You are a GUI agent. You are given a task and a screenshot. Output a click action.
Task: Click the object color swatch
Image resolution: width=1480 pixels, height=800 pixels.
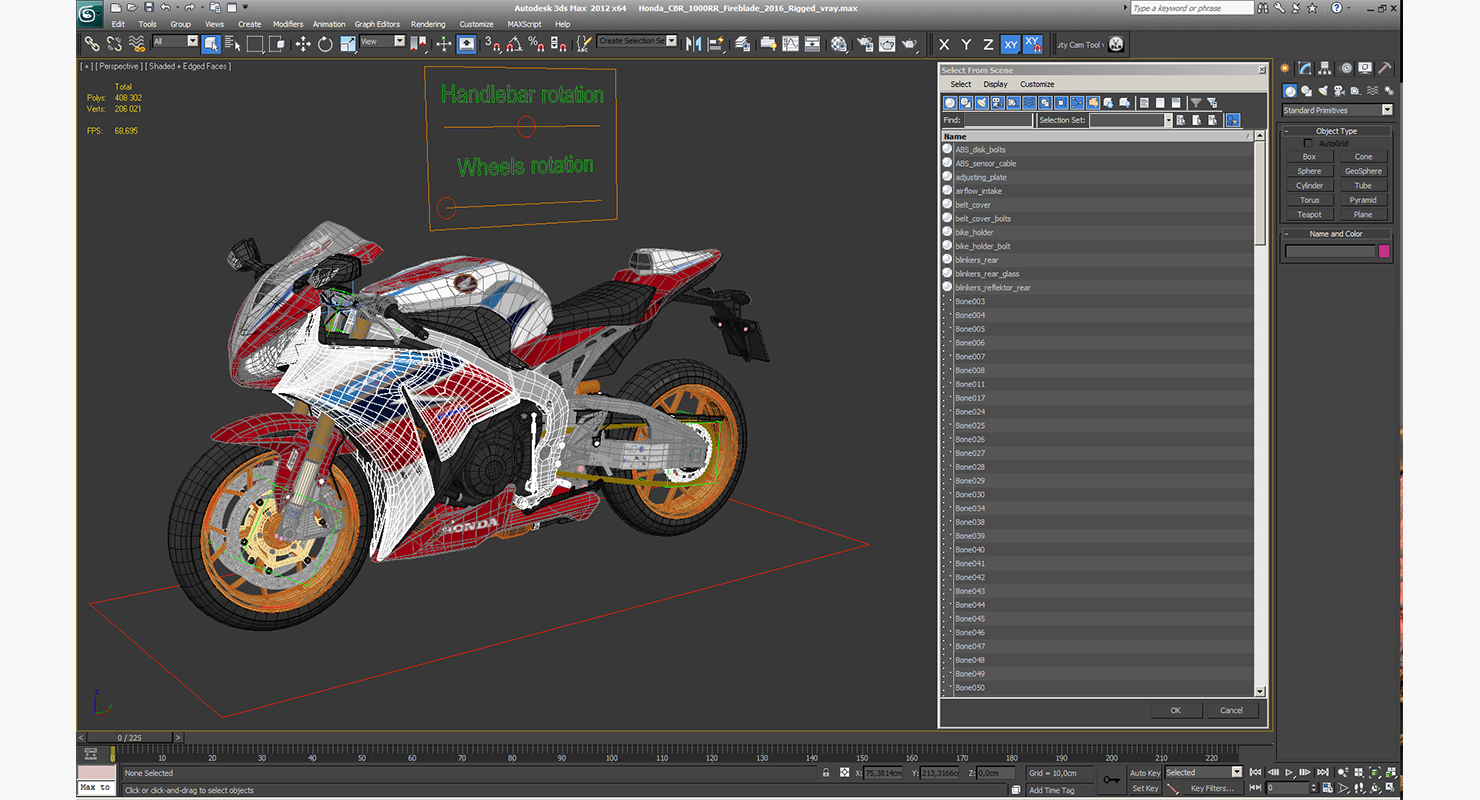pyautogui.click(x=1384, y=251)
